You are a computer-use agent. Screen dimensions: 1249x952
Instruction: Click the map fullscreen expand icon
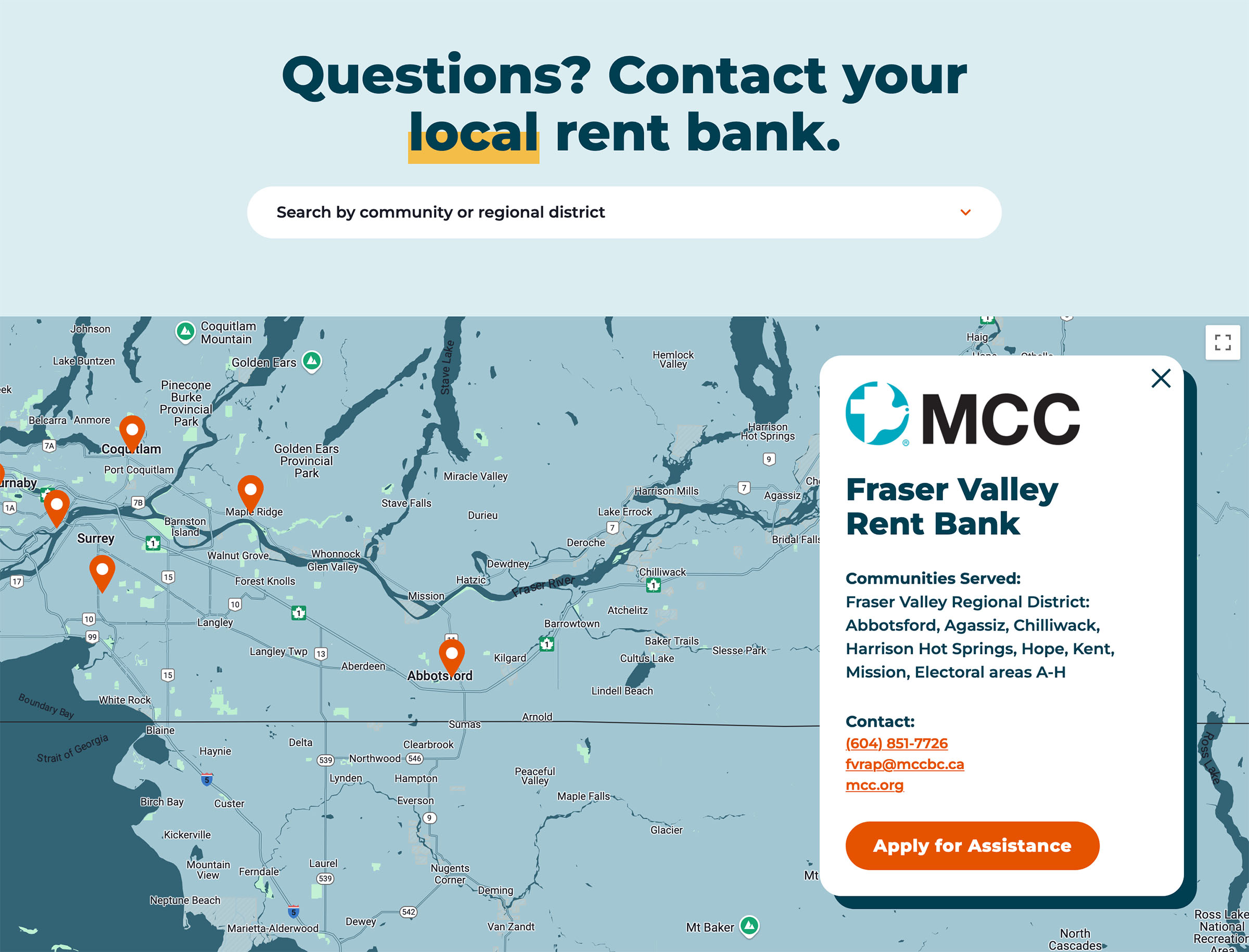pos(1223,339)
